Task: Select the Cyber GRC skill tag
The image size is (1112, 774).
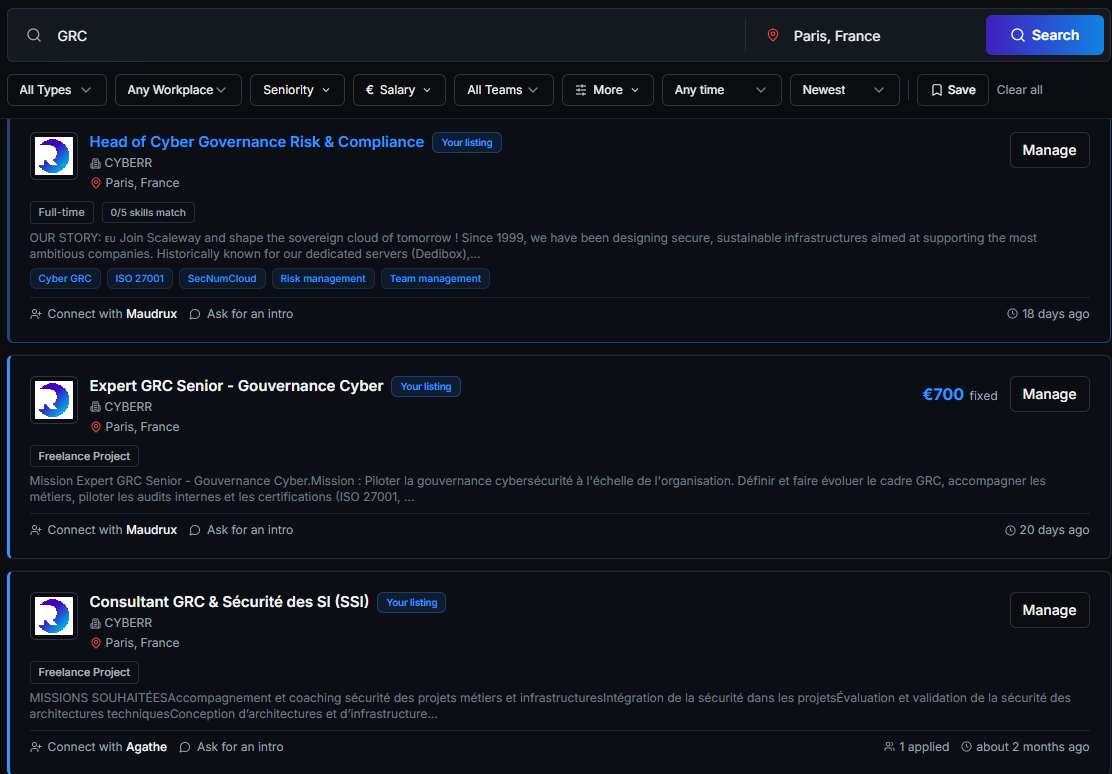Action: pyautogui.click(x=65, y=279)
